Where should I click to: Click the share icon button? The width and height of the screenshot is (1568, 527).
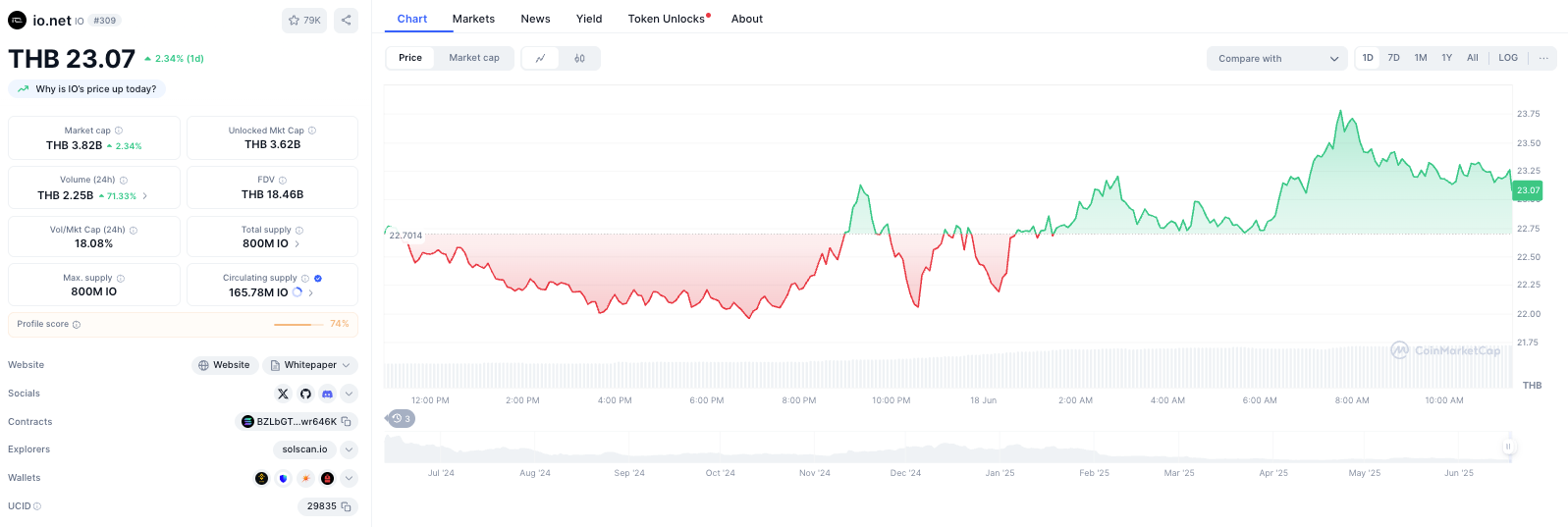tap(346, 20)
